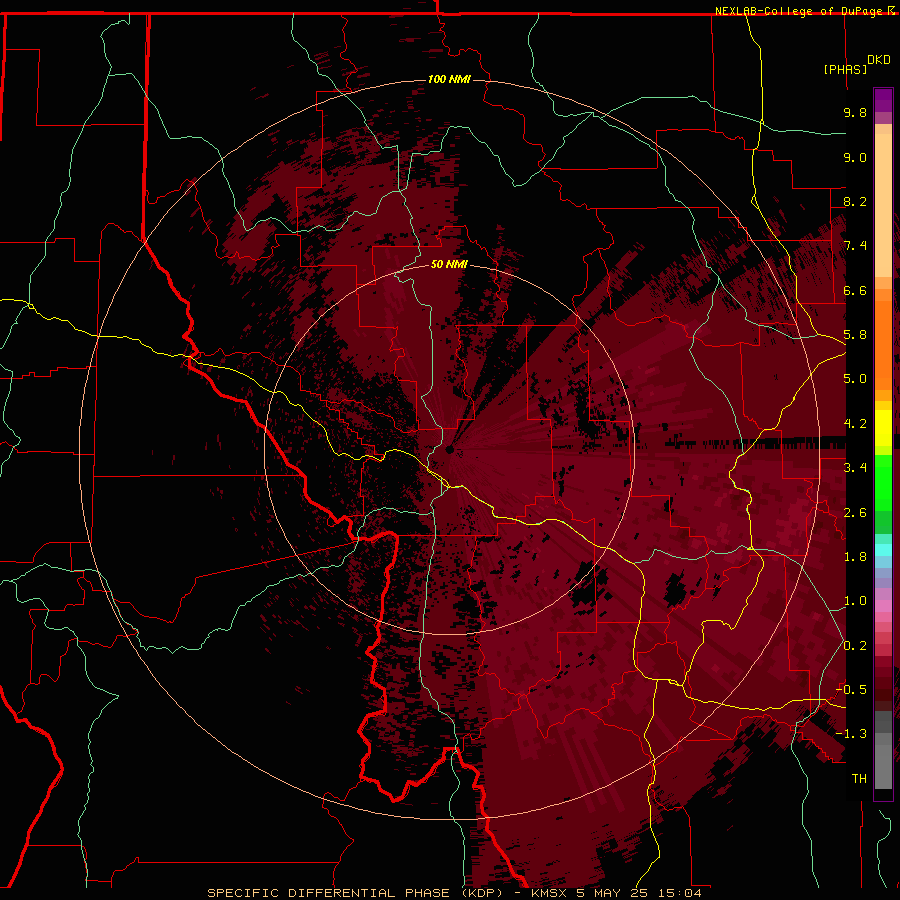The width and height of the screenshot is (900, 900).
Task: Click the 50 NMI range ring label
Action: click(449, 264)
